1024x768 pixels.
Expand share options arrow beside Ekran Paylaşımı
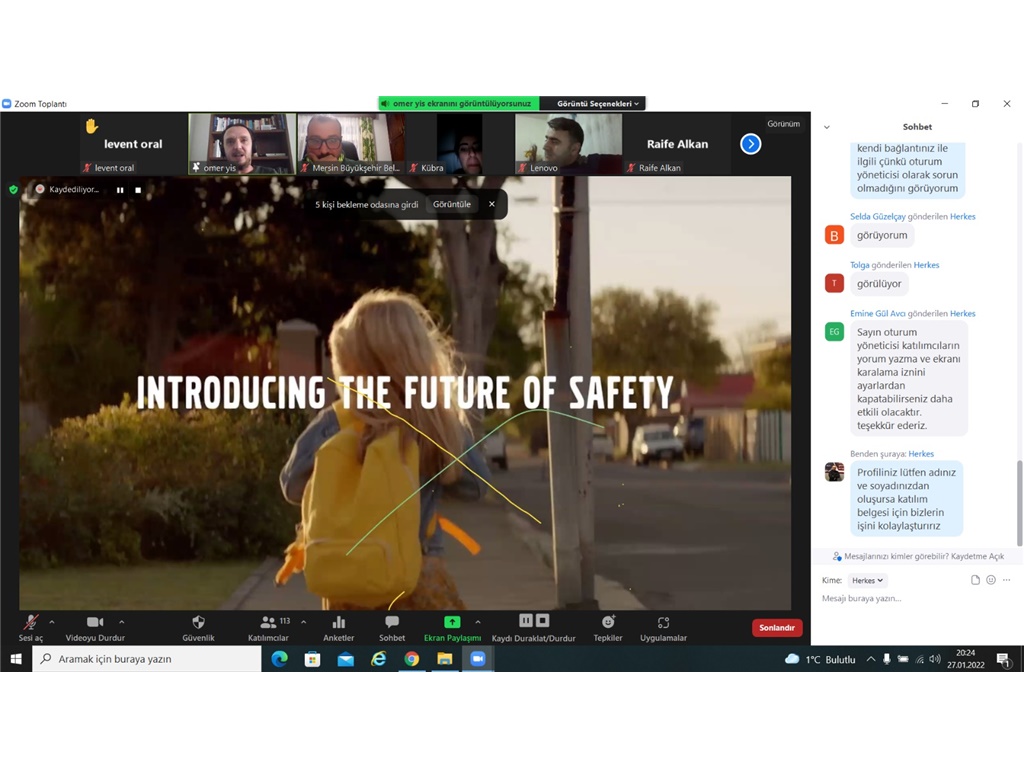(x=478, y=622)
